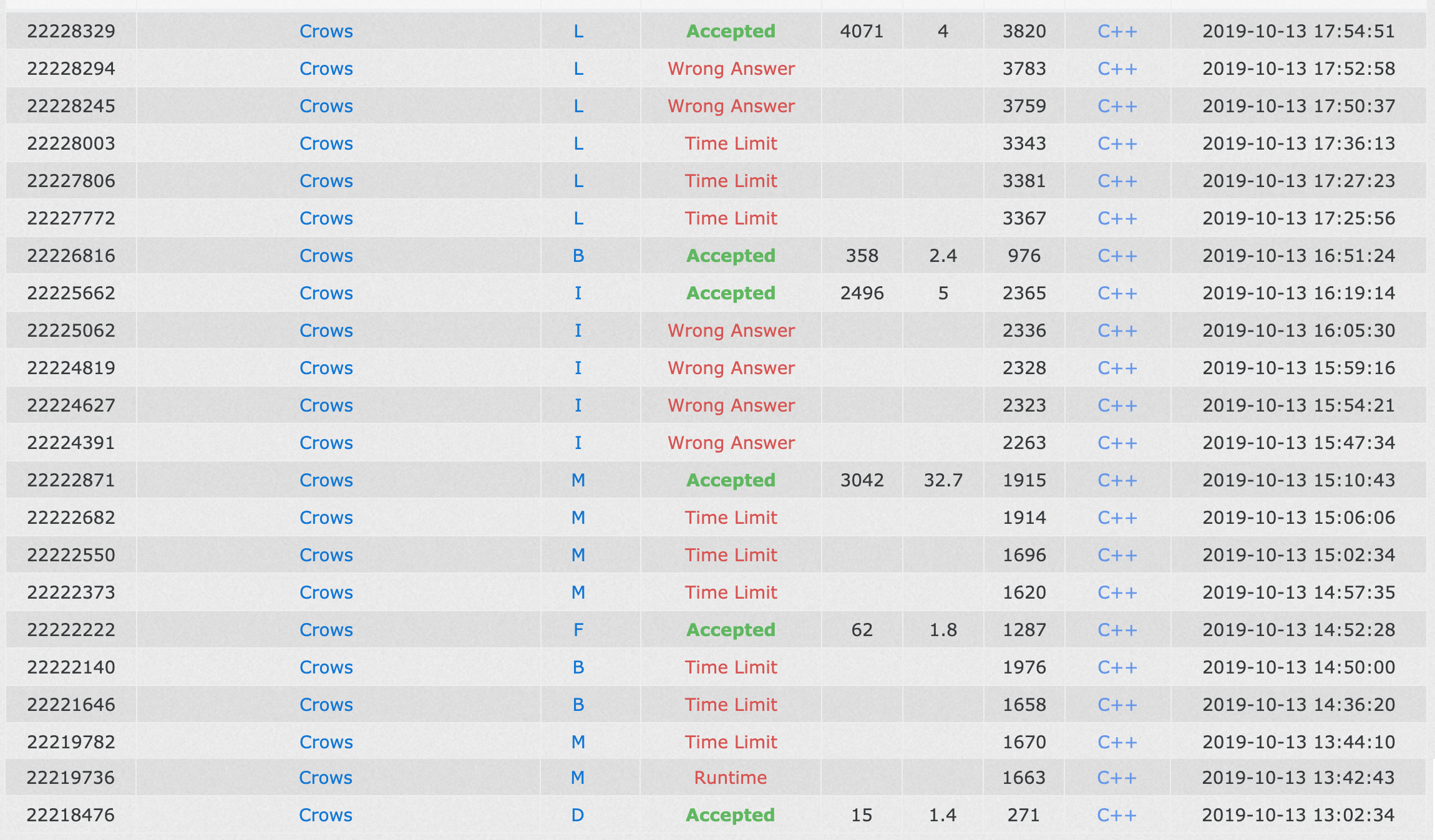Click Crows link in run 22219736 row
Image resolution: width=1435 pixels, height=840 pixels.
pyautogui.click(x=326, y=778)
